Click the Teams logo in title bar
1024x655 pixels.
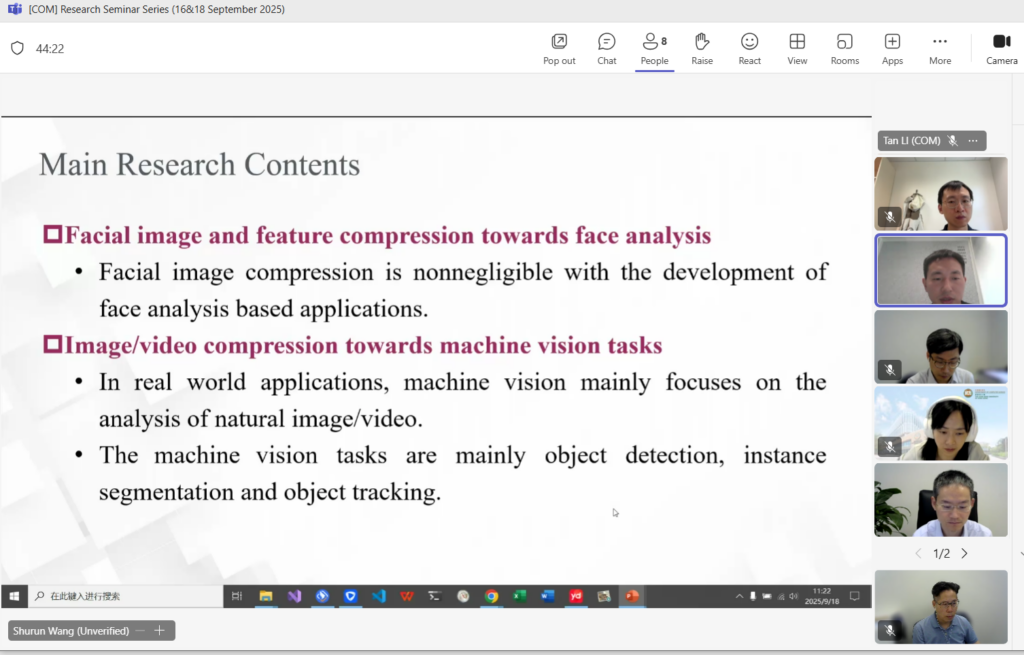(14, 9)
